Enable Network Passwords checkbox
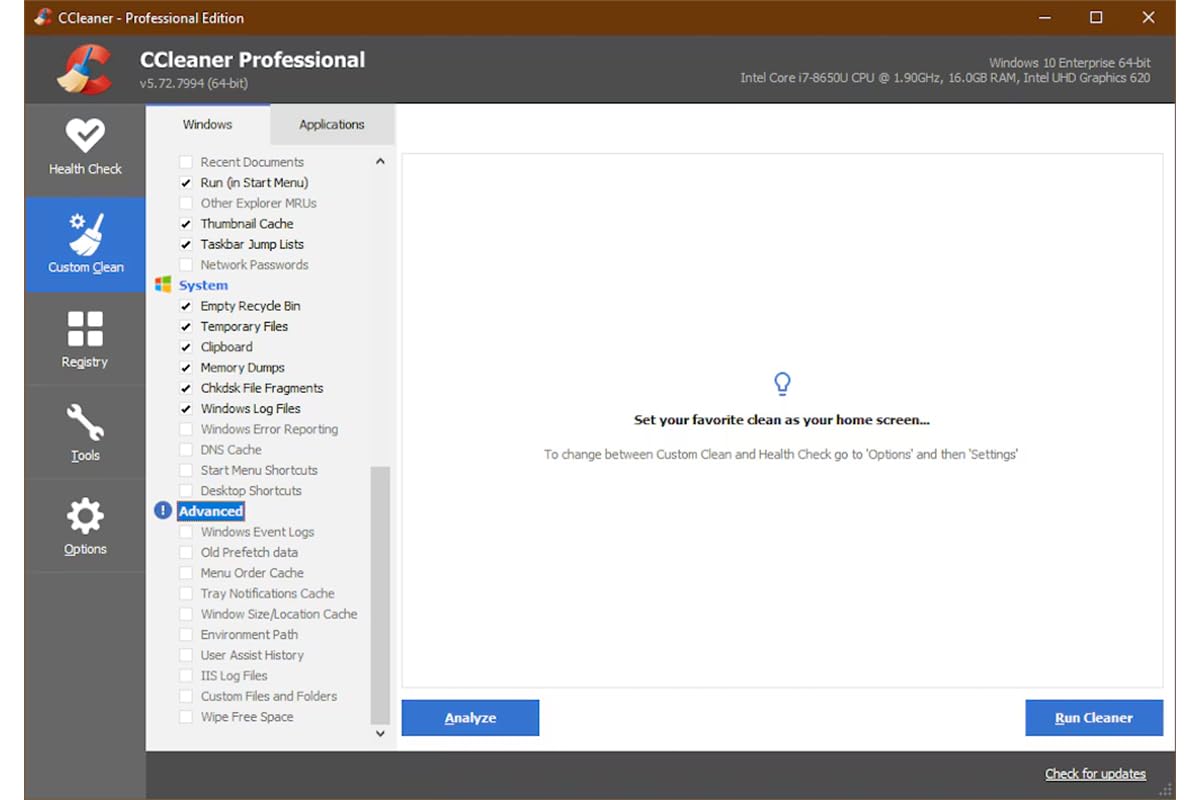The image size is (1200, 800). pos(186,265)
